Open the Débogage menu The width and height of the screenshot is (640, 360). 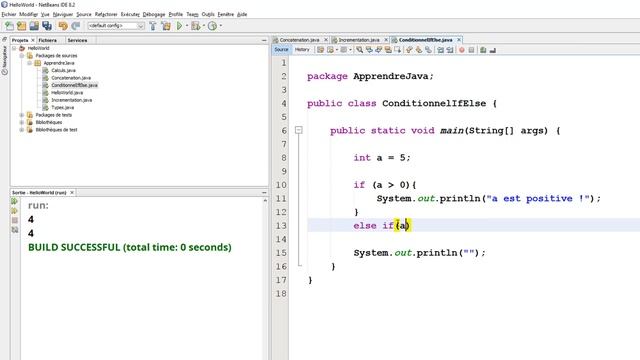pos(154,14)
